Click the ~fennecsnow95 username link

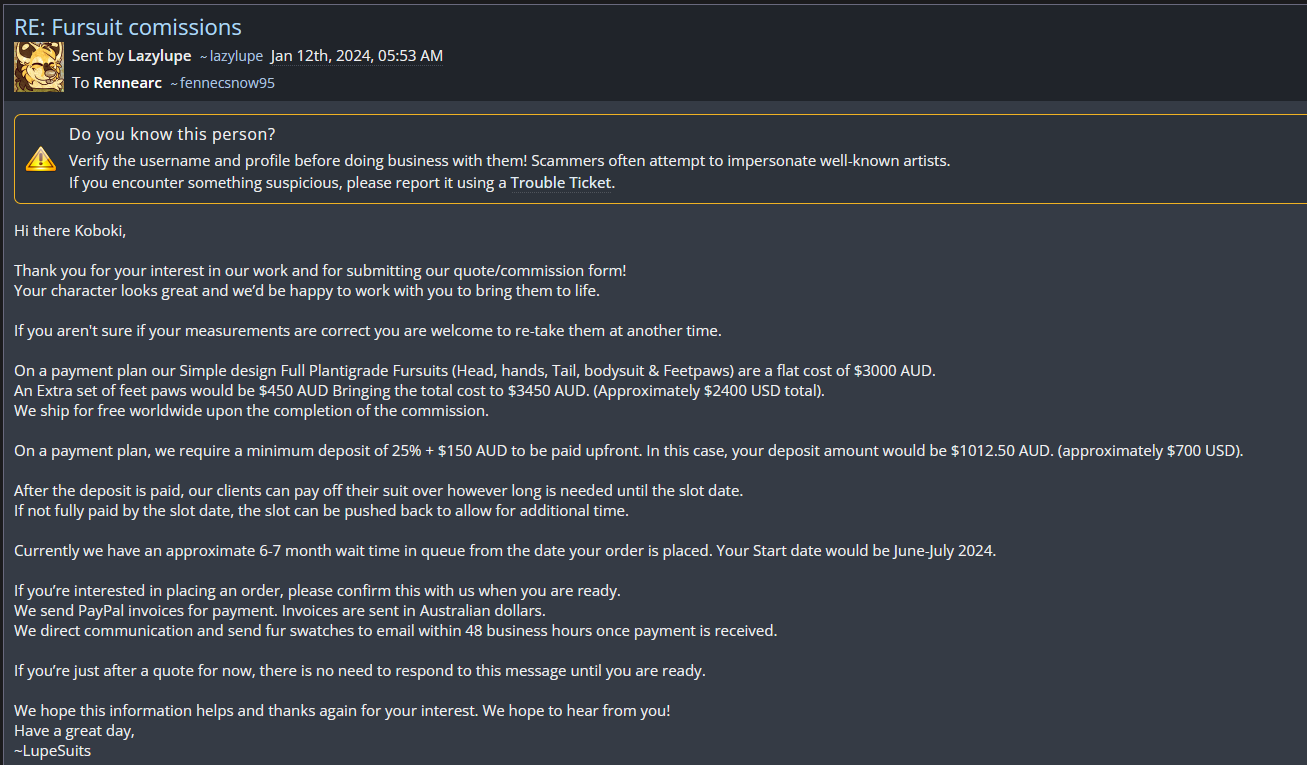(x=222, y=83)
